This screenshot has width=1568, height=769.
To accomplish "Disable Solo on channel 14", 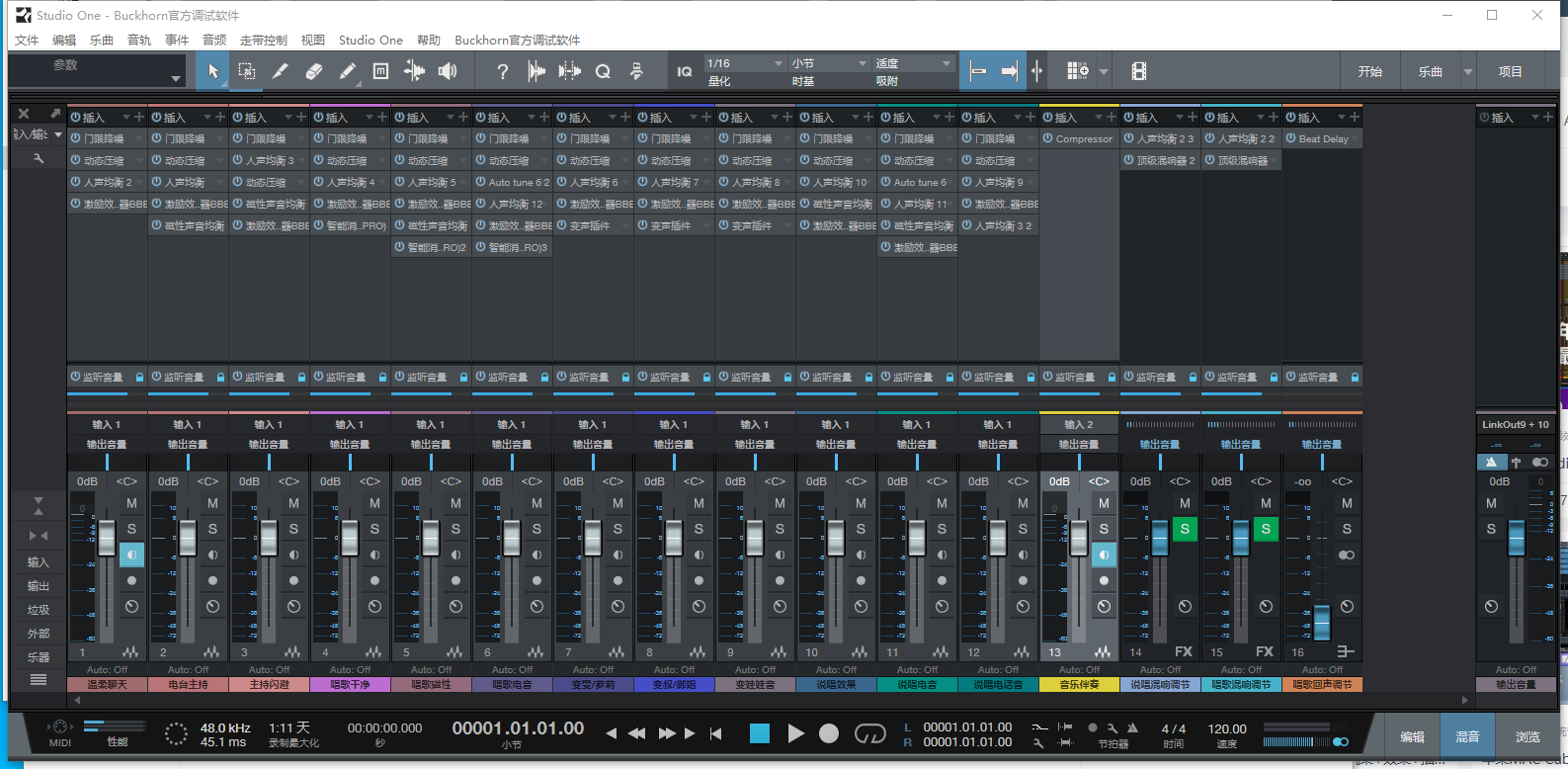I will (1185, 529).
